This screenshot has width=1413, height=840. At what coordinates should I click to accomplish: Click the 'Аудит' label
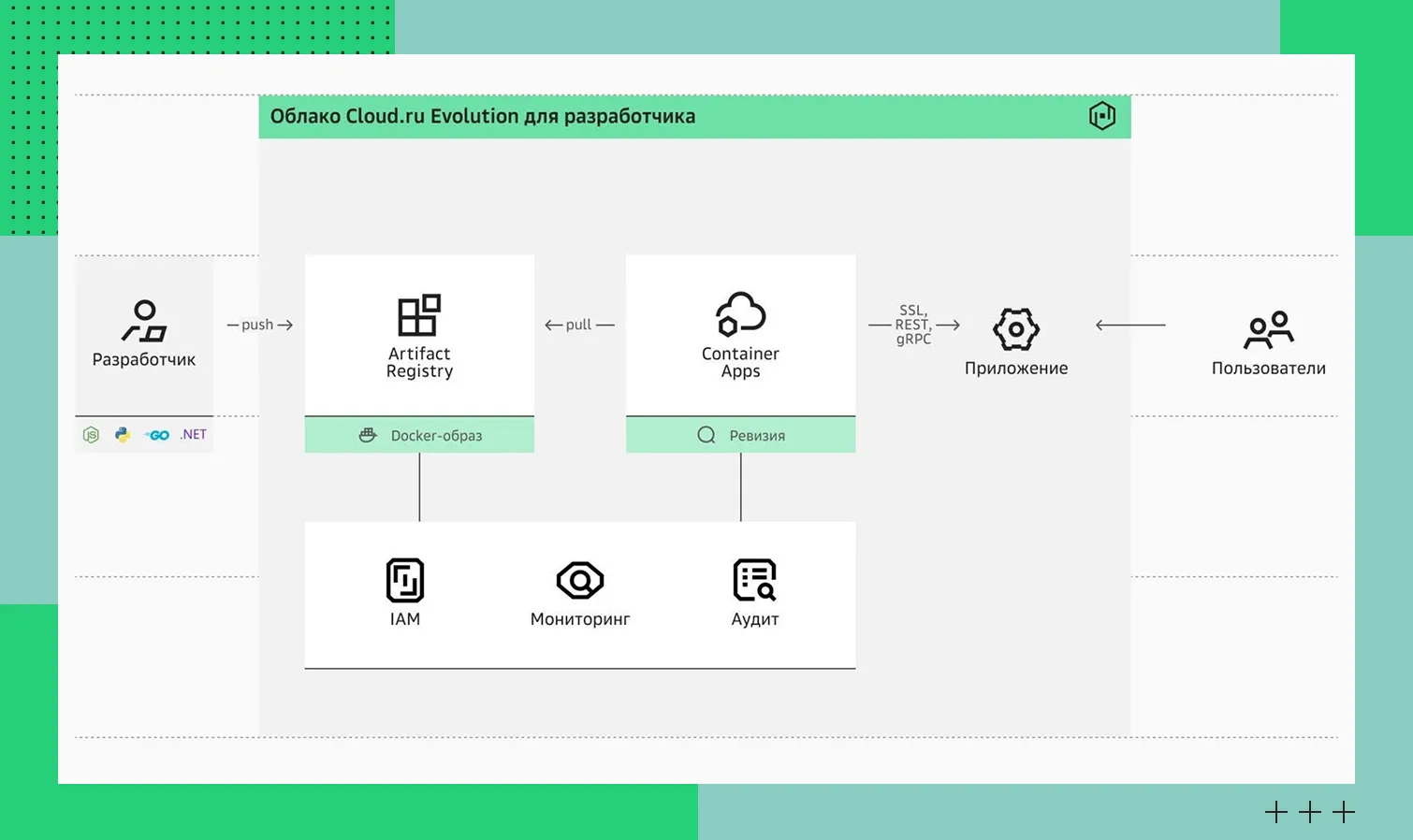tap(755, 619)
